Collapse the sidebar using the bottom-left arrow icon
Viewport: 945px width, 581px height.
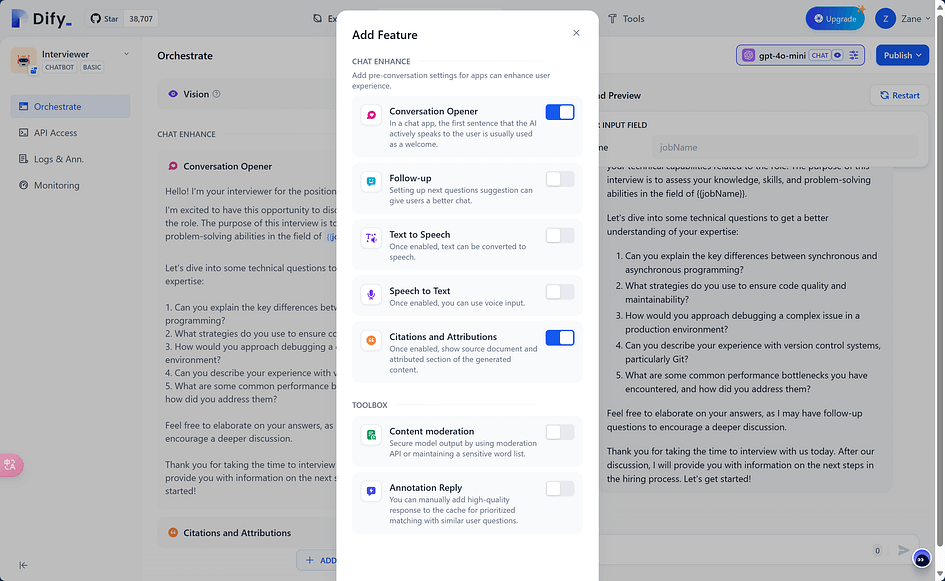tap(23, 565)
